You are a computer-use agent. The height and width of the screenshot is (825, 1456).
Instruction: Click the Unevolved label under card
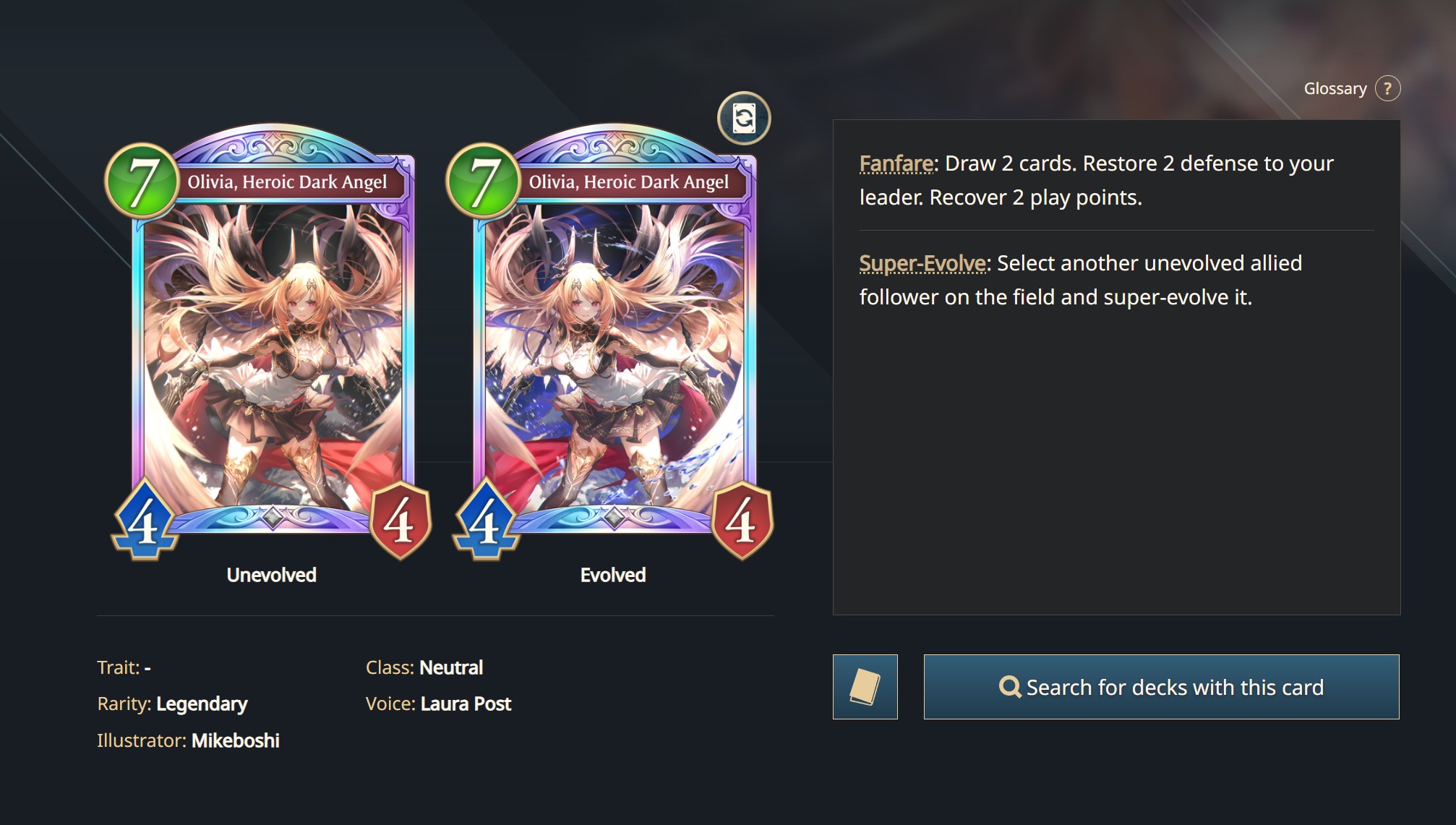pyautogui.click(x=271, y=575)
